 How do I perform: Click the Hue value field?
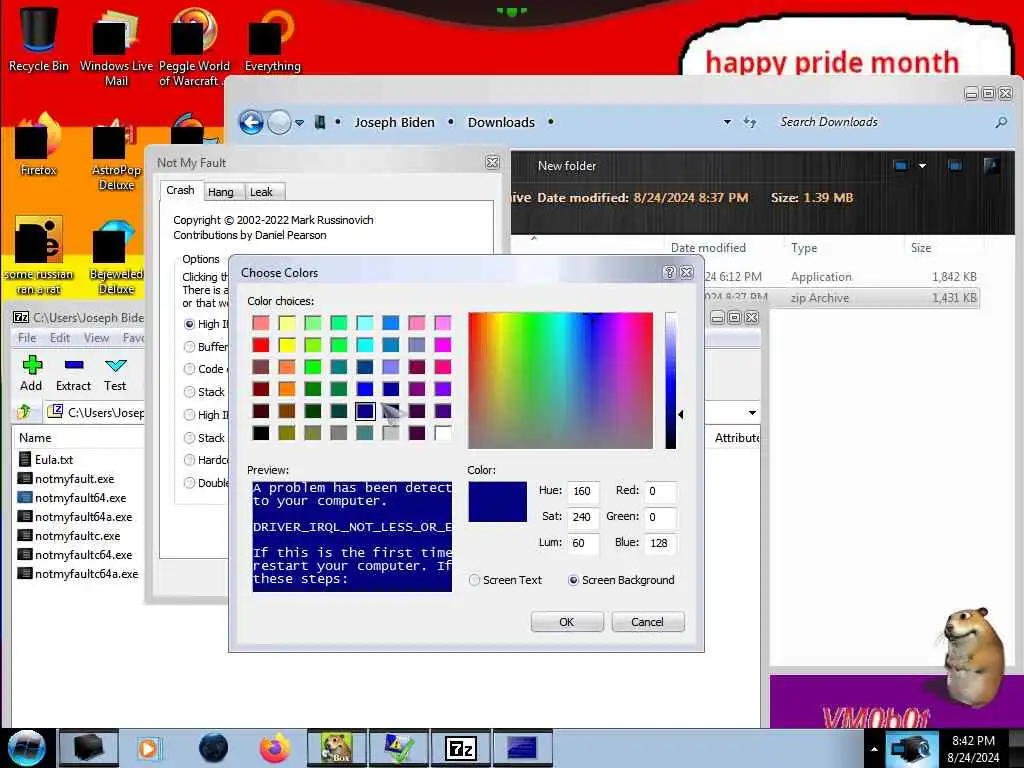point(583,491)
